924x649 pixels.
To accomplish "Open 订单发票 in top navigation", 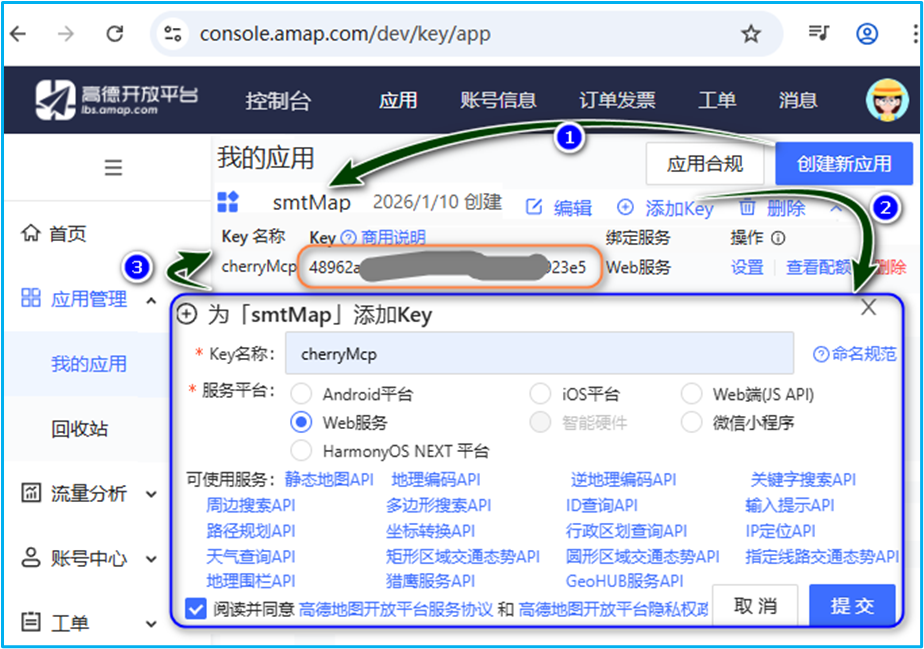I will point(617,100).
